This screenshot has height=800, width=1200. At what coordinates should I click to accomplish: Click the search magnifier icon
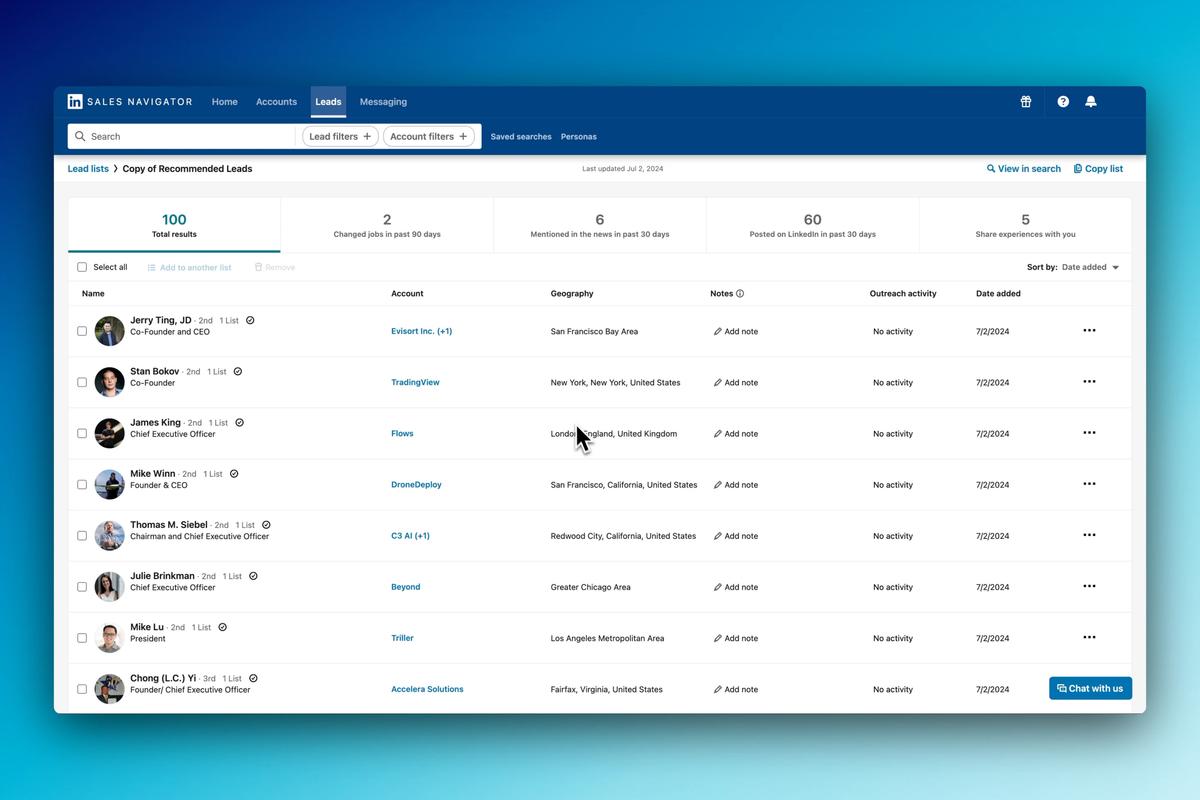pos(80,136)
